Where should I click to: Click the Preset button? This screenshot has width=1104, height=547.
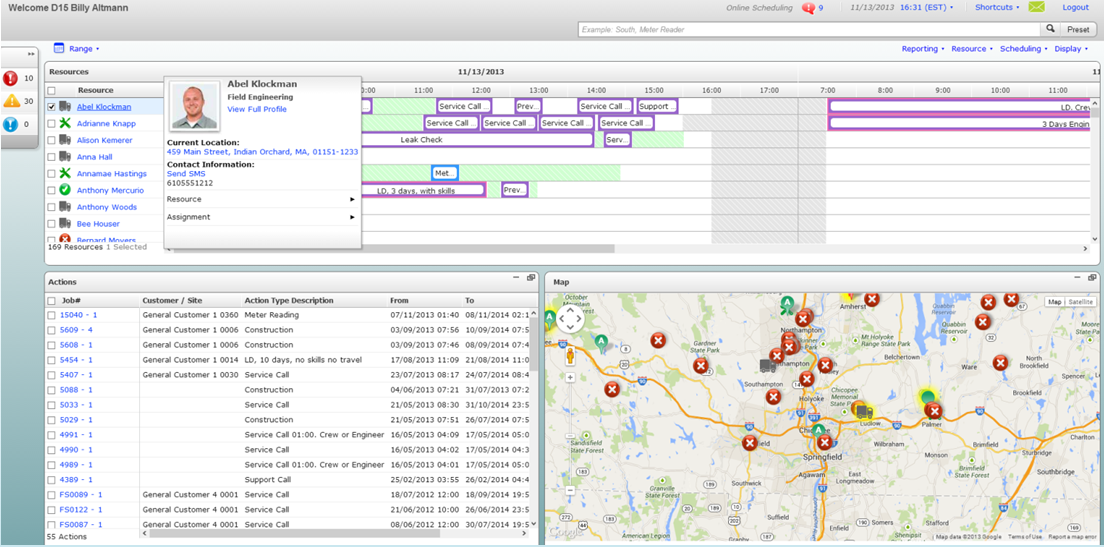tap(1078, 29)
